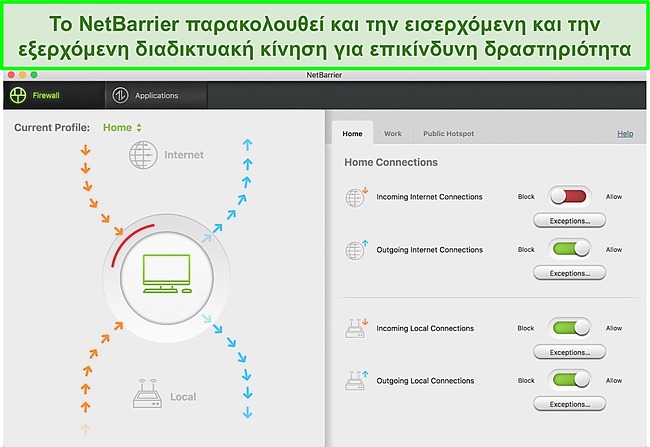Click the Current Profile label
The height and width of the screenshot is (447, 650).
click(52, 128)
